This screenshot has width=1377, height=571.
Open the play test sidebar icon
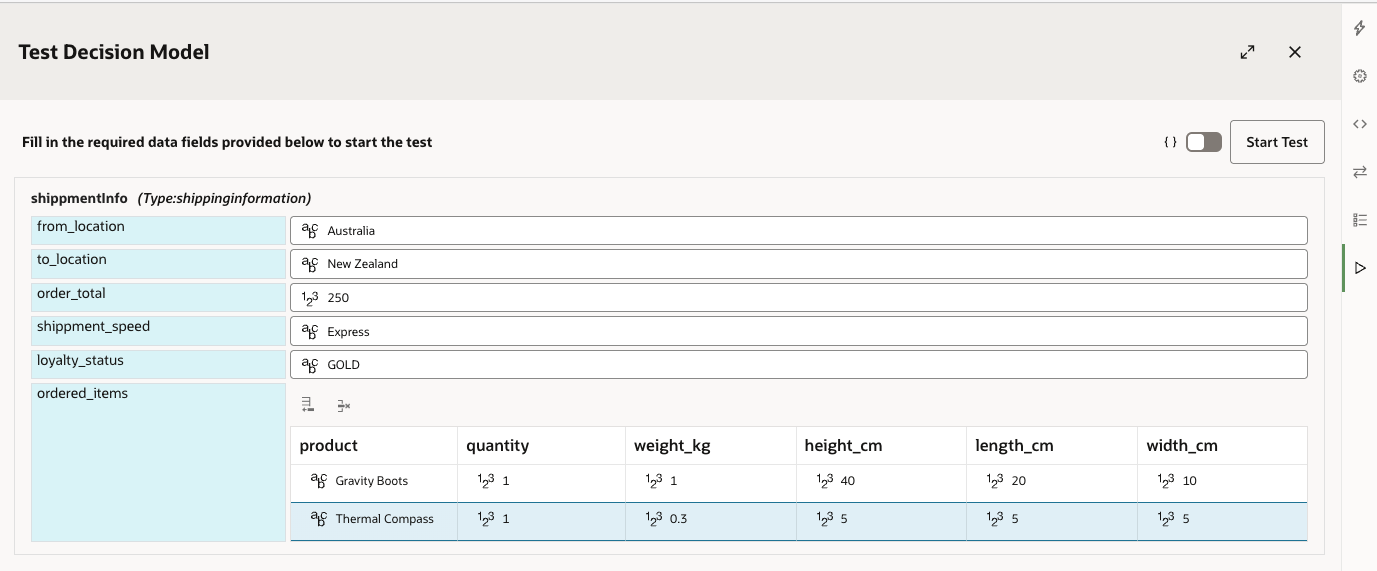tap(1359, 268)
